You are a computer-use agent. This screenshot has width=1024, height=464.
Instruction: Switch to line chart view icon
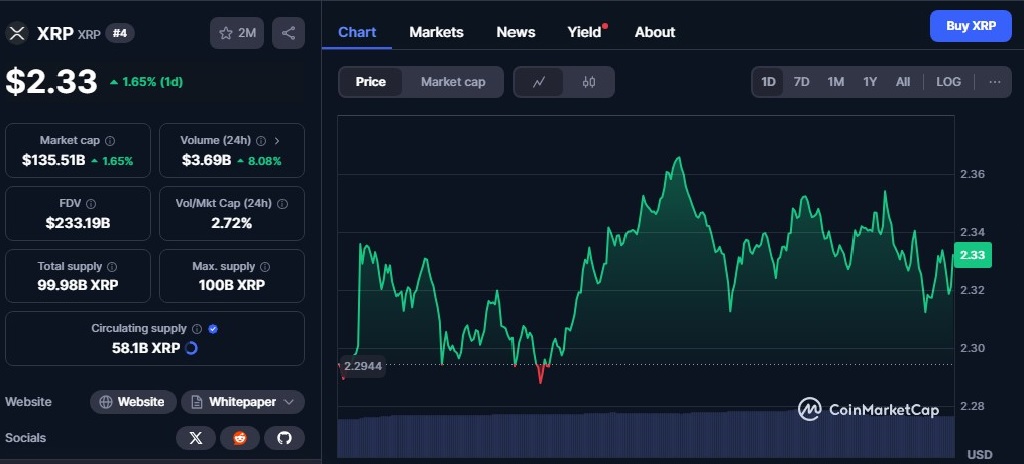(x=539, y=82)
